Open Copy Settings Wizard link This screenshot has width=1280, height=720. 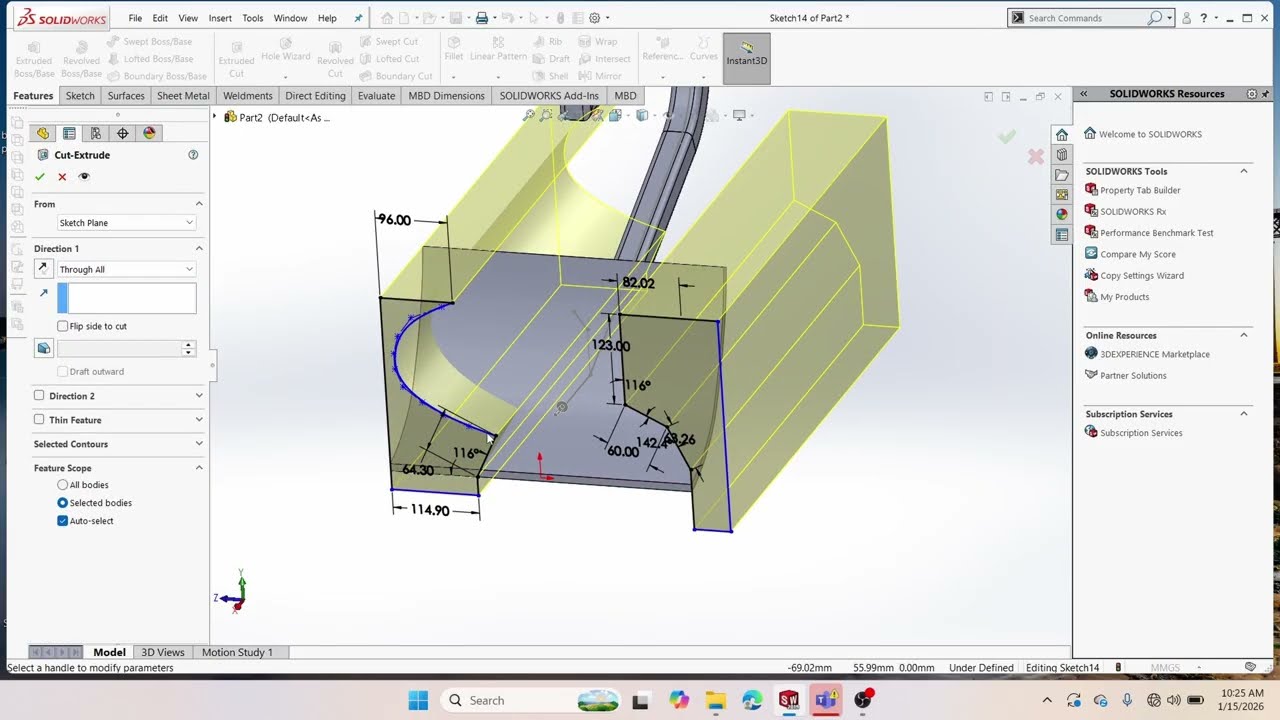(x=1142, y=276)
